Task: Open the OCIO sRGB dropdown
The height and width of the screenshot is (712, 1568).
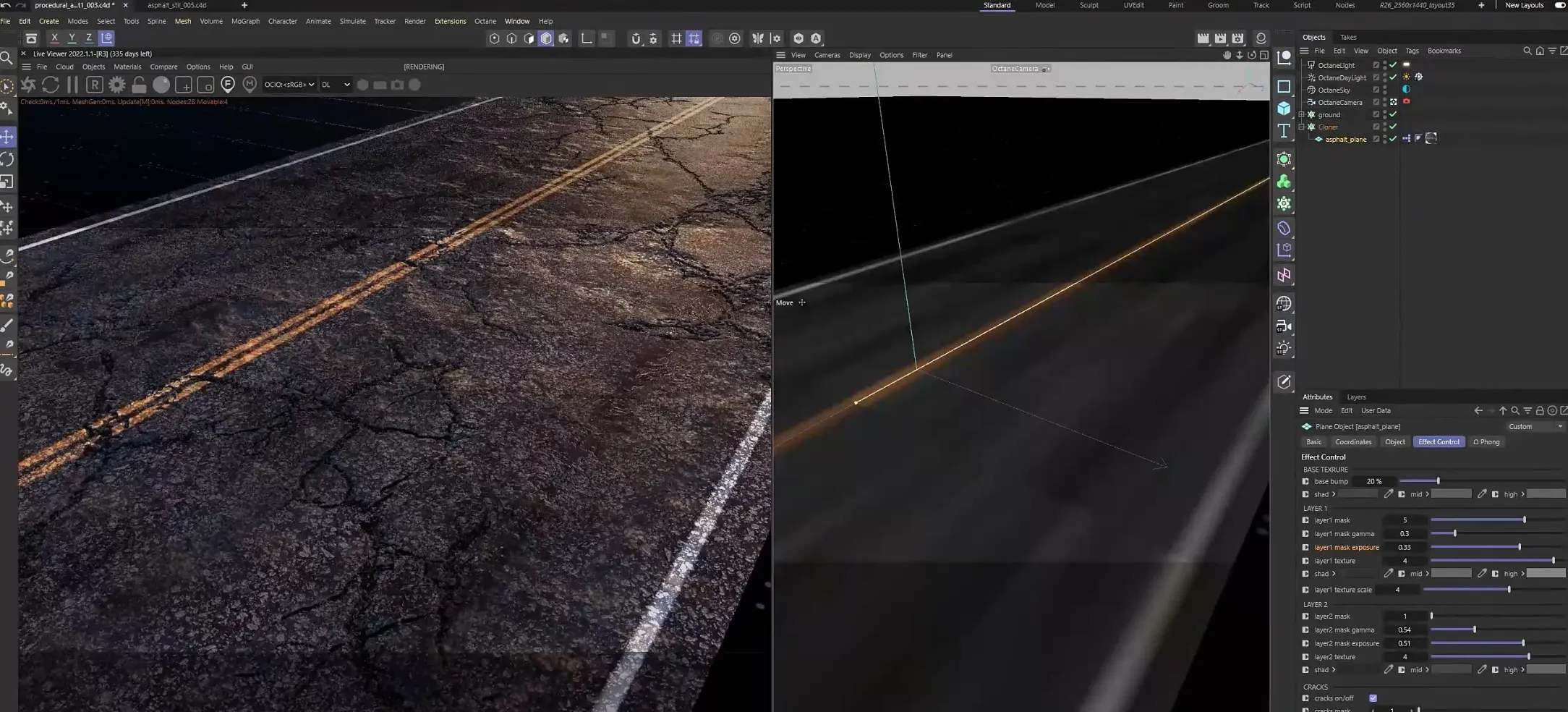Action: [x=289, y=85]
